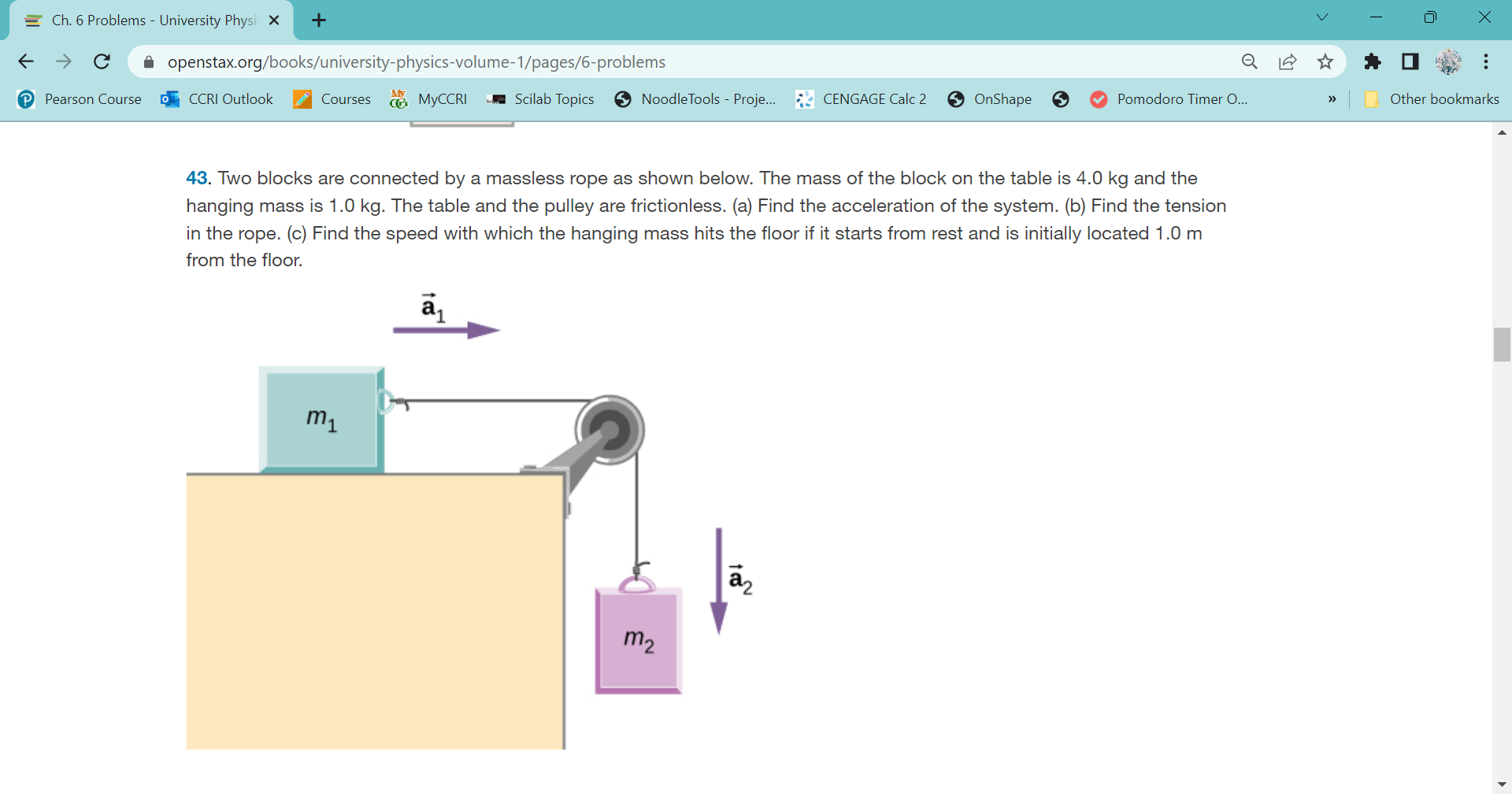
Task: Open the side panel icon
Action: (1410, 61)
